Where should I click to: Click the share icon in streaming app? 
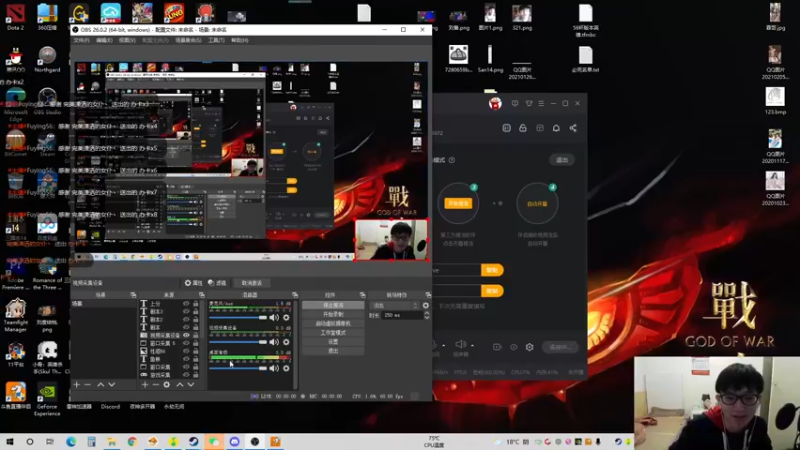pyautogui.click(x=573, y=128)
